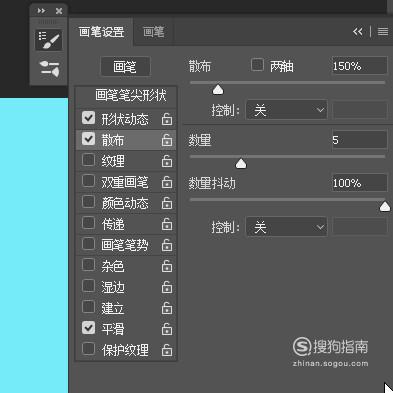Image resolution: width=393 pixels, height=393 pixels.
Task: Toggle lock for 双重画笔
Action: 167,182
